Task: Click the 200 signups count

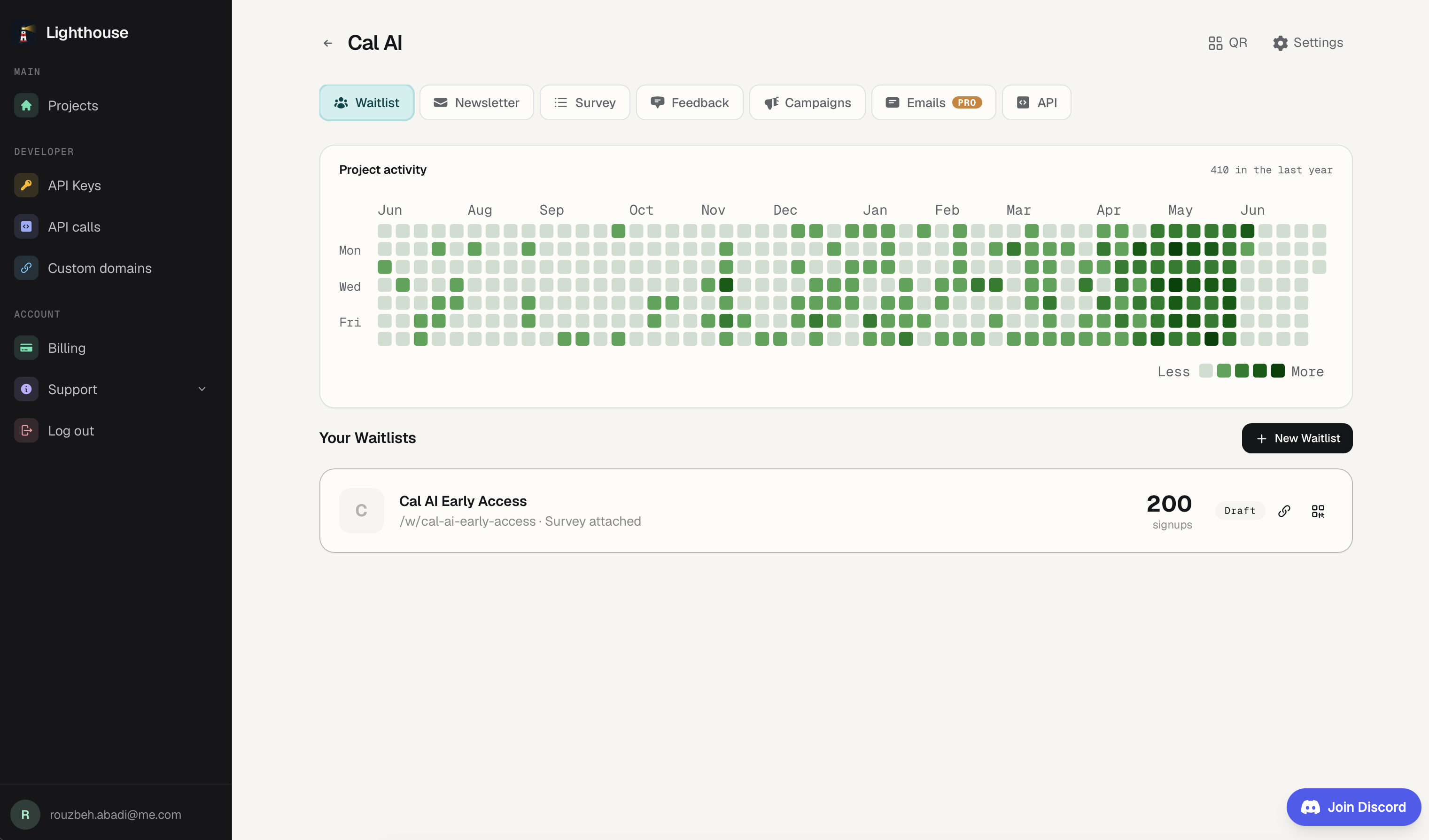Action: (x=1169, y=504)
